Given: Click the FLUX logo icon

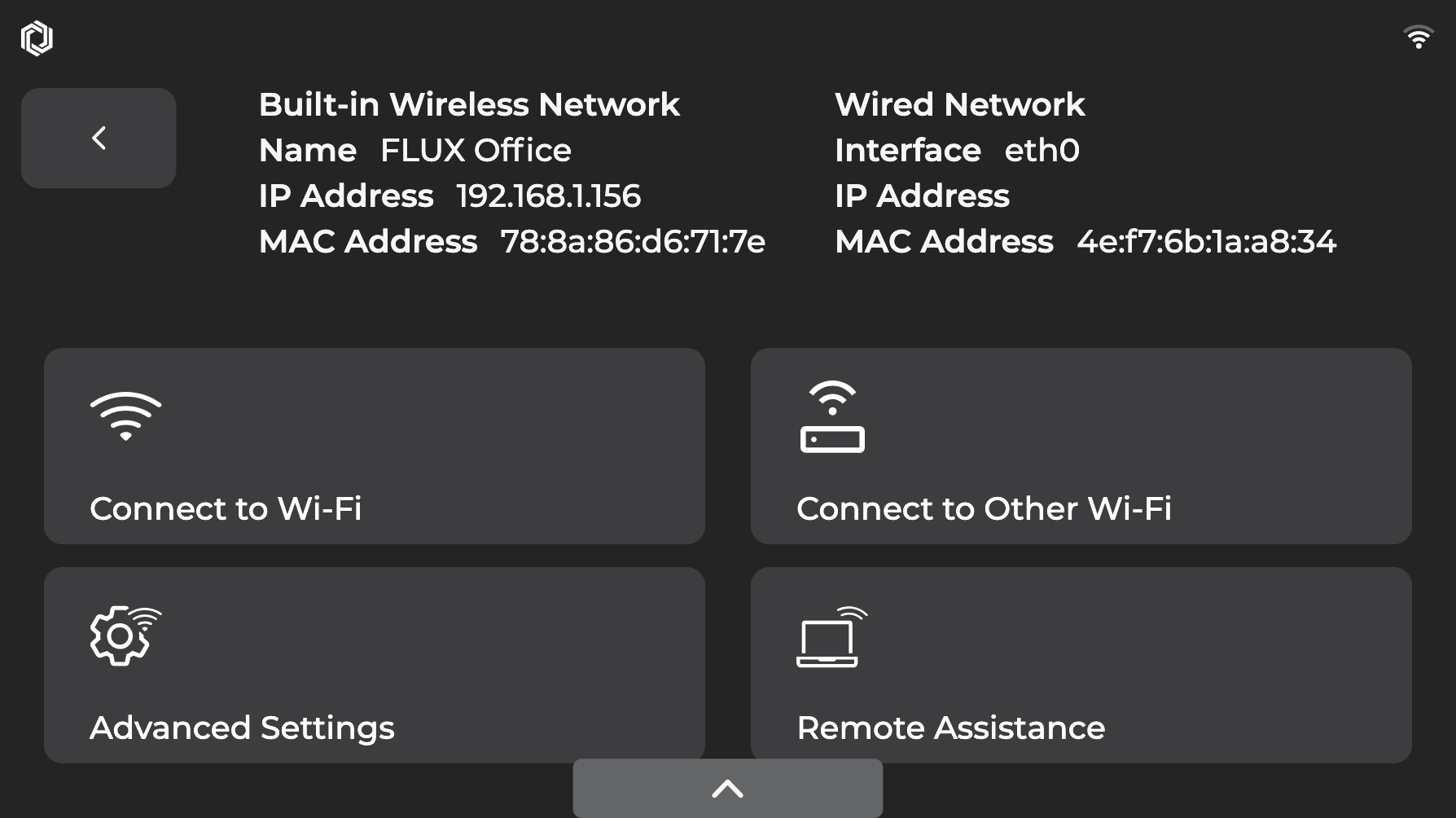Looking at the screenshot, I should [37, 38].
